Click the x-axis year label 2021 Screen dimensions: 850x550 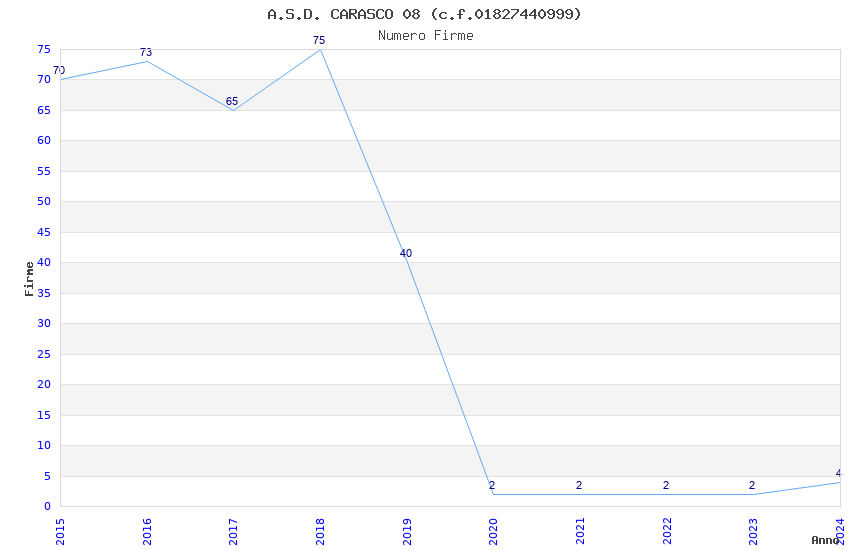coord(580,532)
